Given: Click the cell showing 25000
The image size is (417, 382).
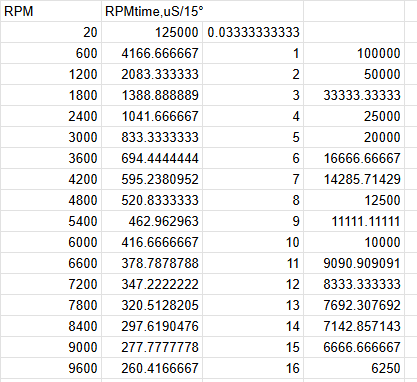Looking at the screenshot, I should pyautogui.click(x=354, y=116).
